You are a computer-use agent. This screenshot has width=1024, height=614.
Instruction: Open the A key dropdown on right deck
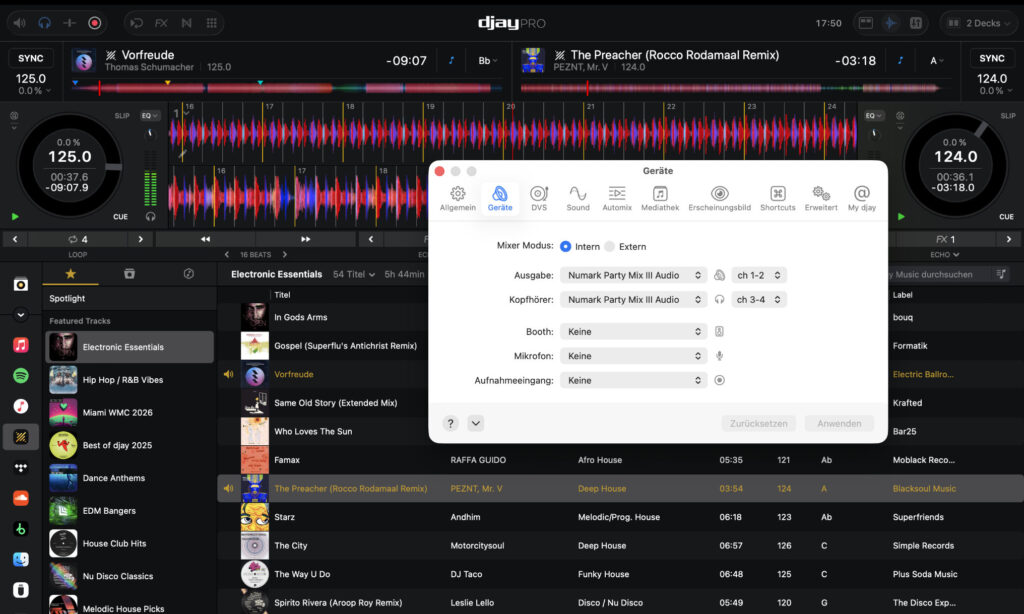click(x=936, y=61)
